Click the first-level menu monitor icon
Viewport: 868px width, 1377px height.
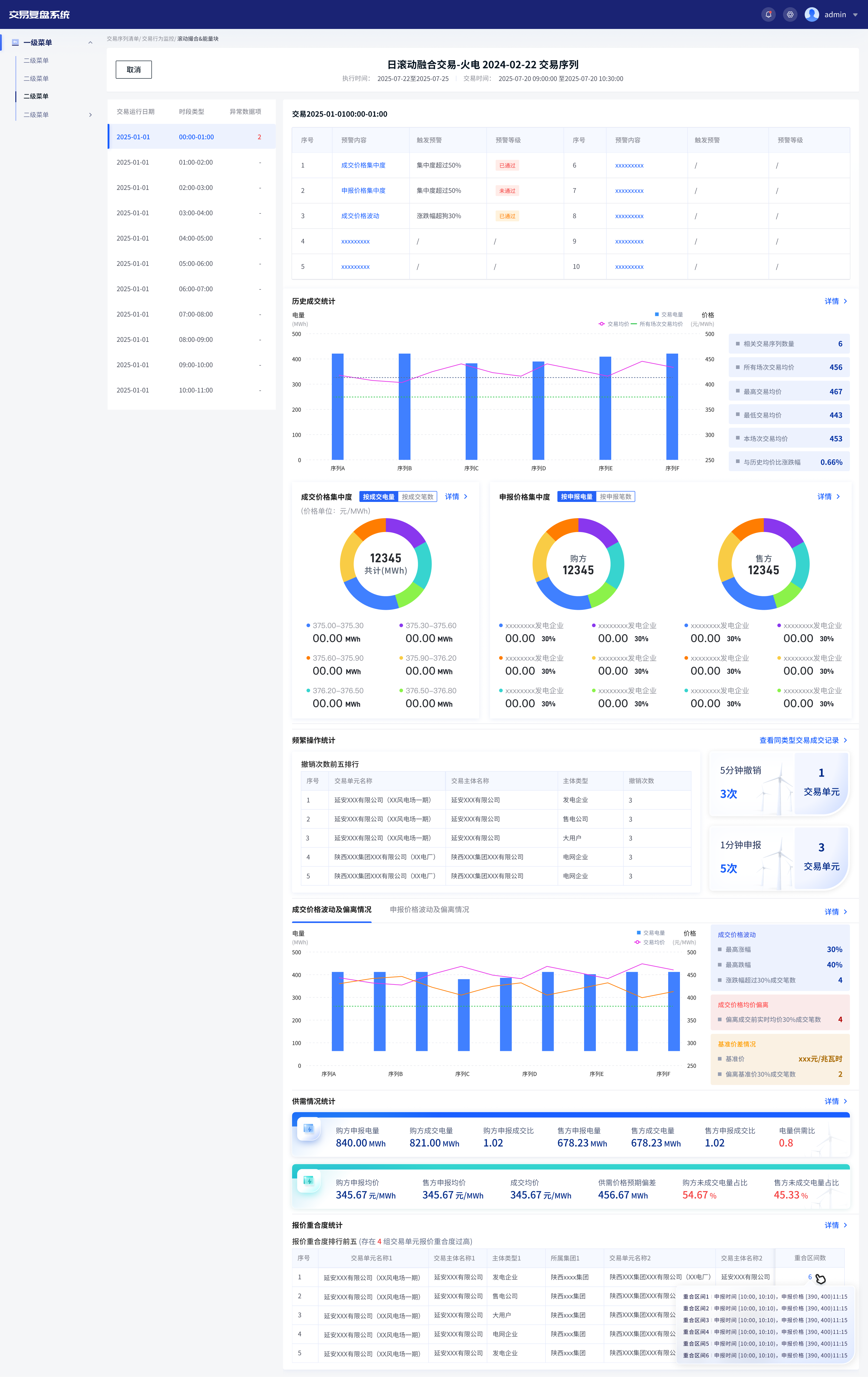(x=15, y=42)
